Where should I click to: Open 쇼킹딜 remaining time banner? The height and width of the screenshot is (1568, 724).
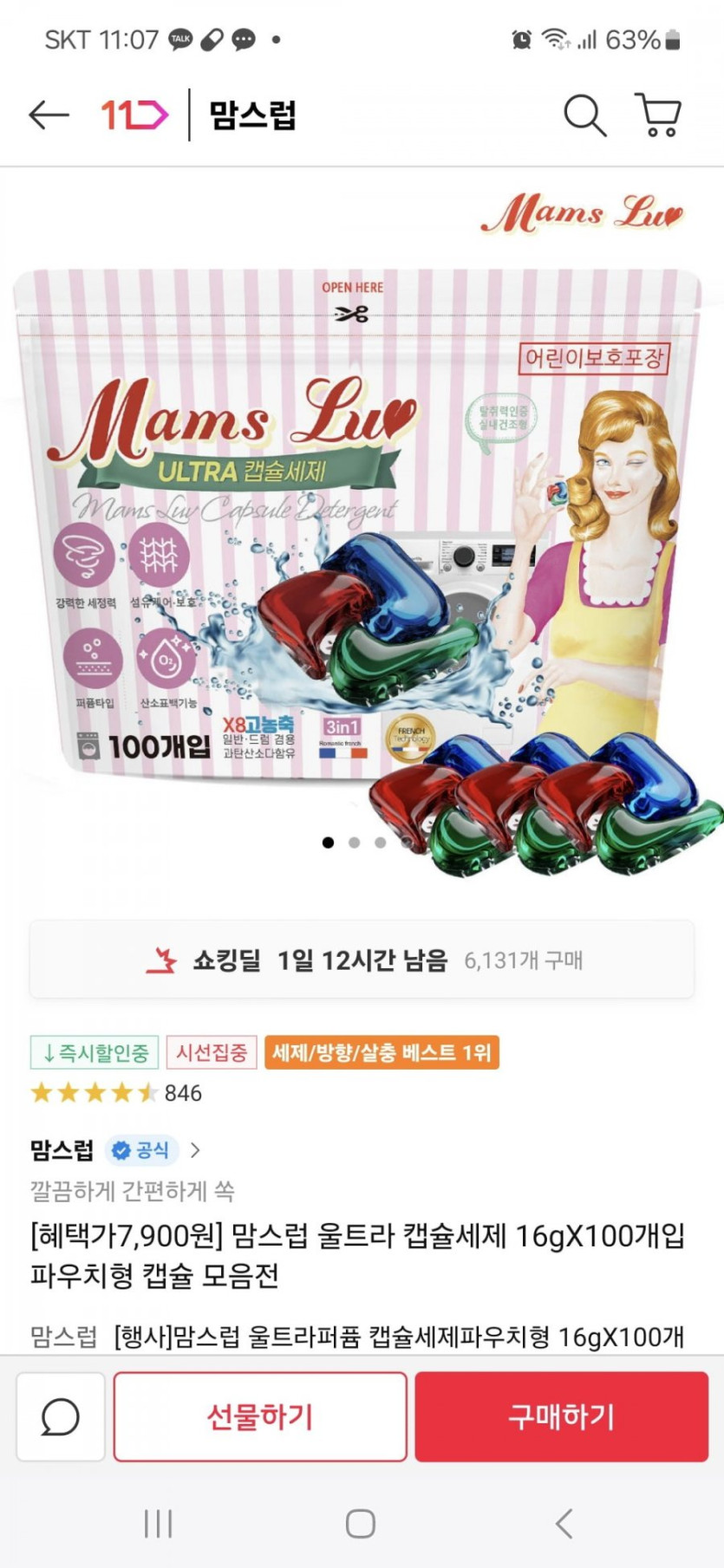point(362,960)
